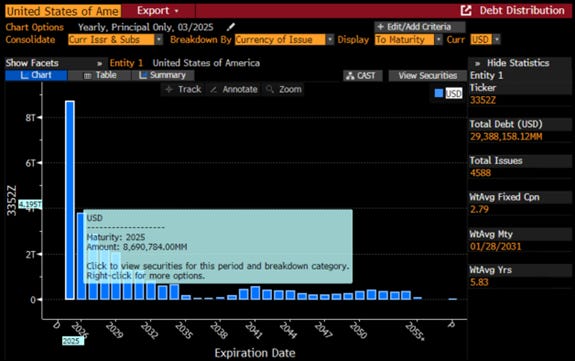
Task: Click the Amount: 8,690,784.00MM tooltip text
Action: [137, 247]
